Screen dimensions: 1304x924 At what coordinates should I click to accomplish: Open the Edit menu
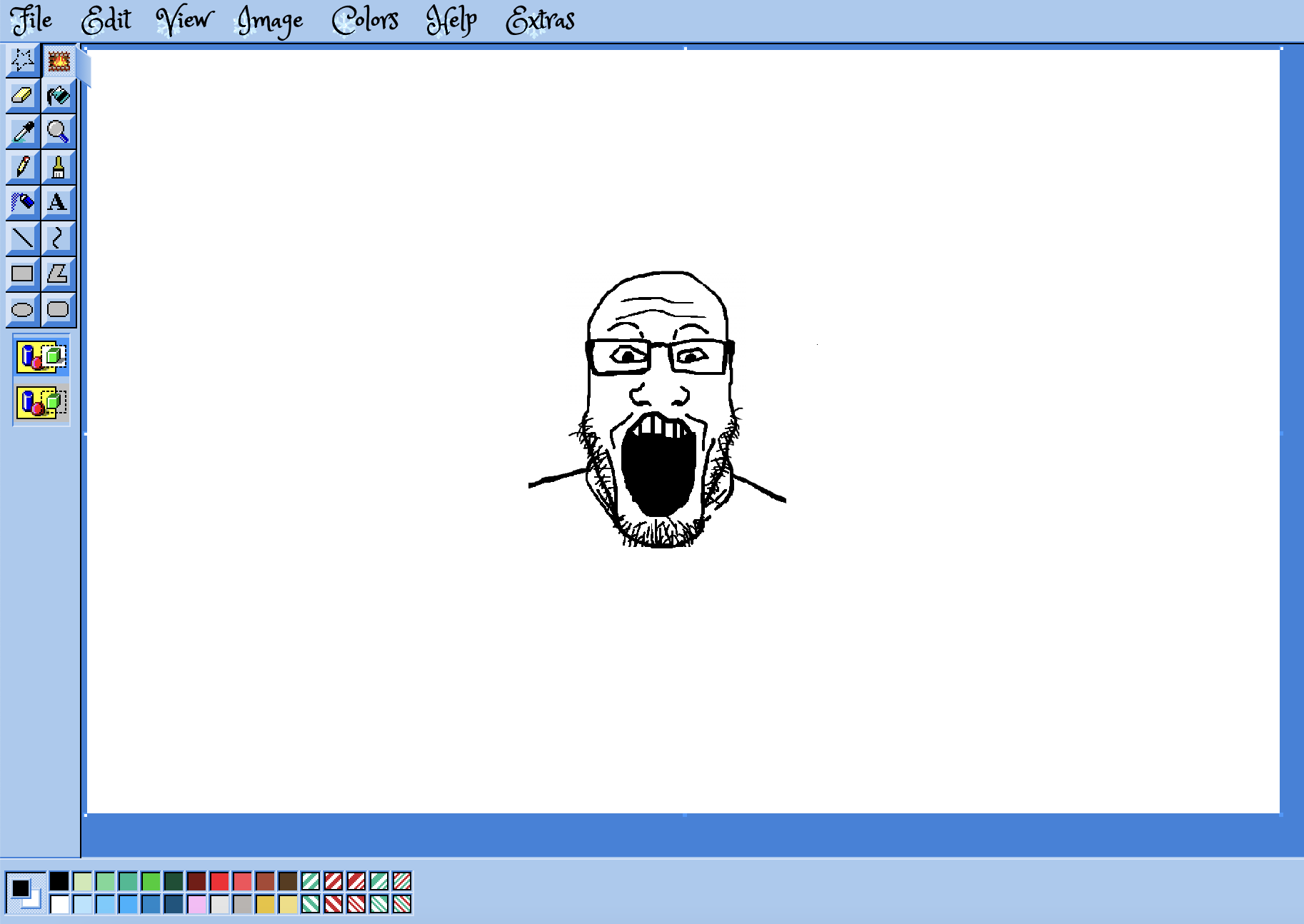tap(106, 20)
